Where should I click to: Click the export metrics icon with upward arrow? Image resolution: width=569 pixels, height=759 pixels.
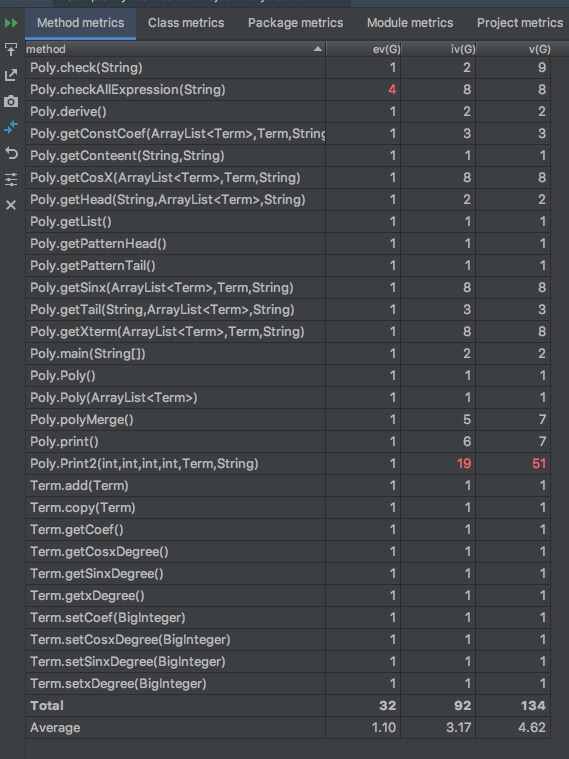11,49
